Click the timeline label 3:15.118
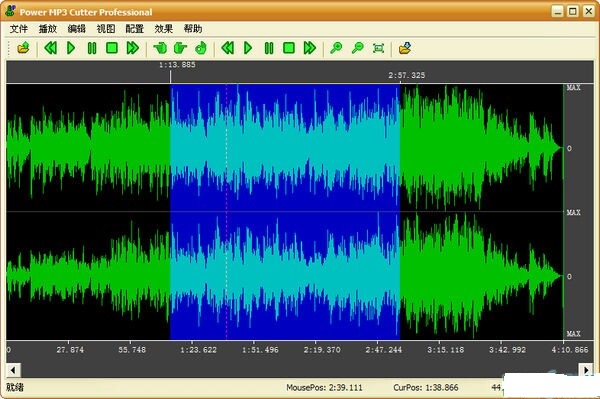This screenshot has height=399, width=600. pos(446,350)
